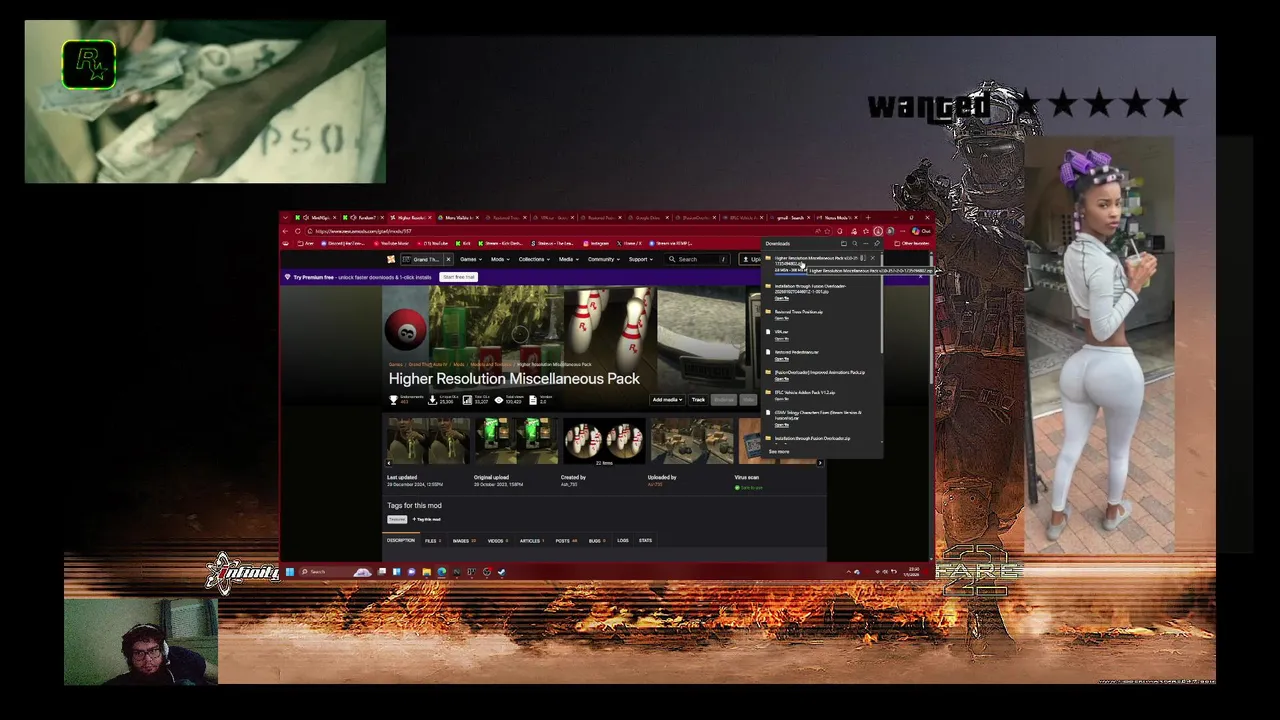Click the Windows Start button on taskbar
1280x720 pixels.
click(x=290, y=572)
